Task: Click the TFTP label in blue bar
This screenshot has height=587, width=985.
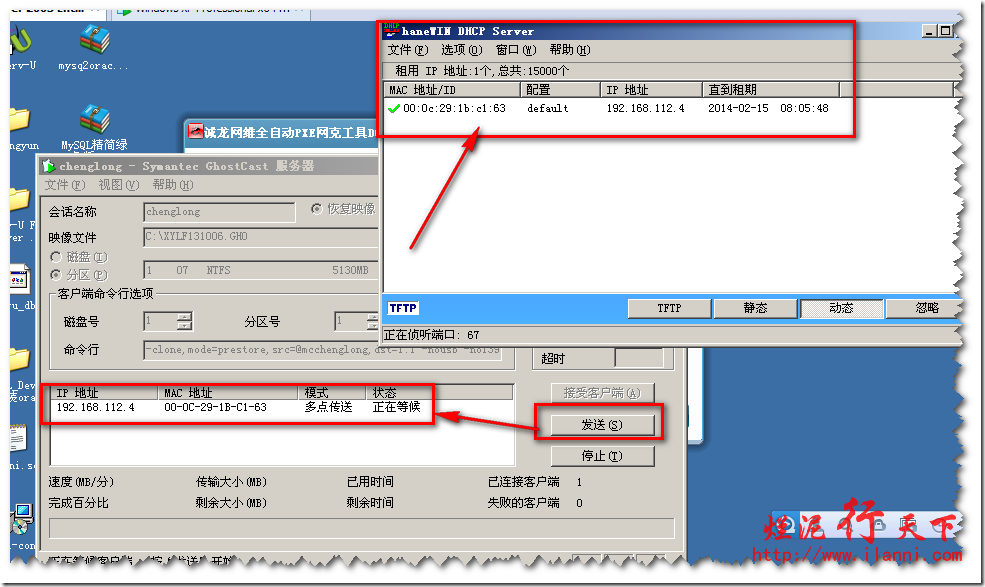Action: [403, 308]
